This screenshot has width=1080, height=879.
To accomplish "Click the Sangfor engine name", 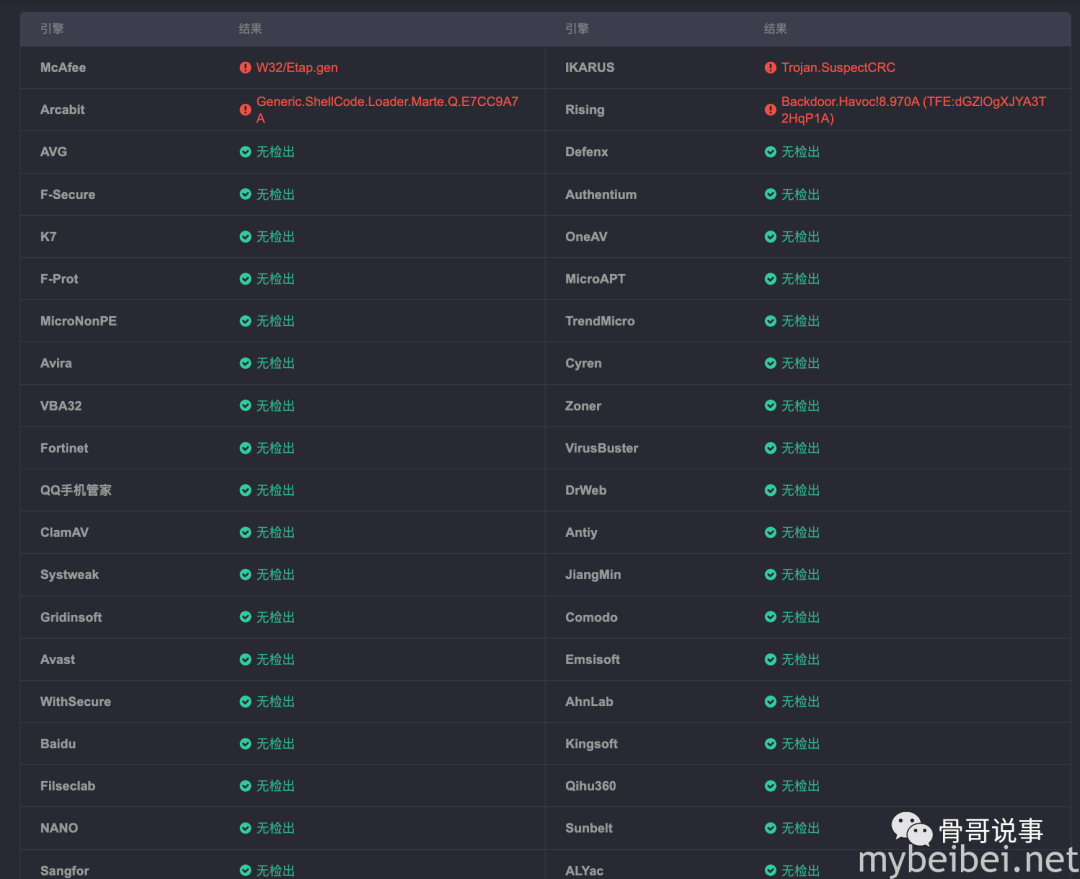I will tap(64, 871).
